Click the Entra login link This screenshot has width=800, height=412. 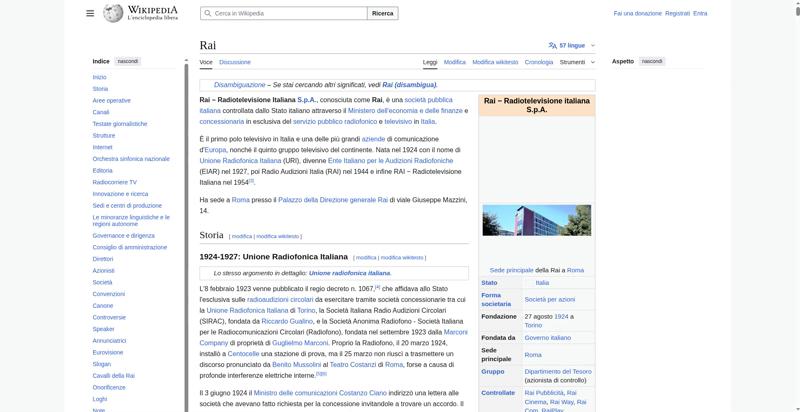[700, 13]
